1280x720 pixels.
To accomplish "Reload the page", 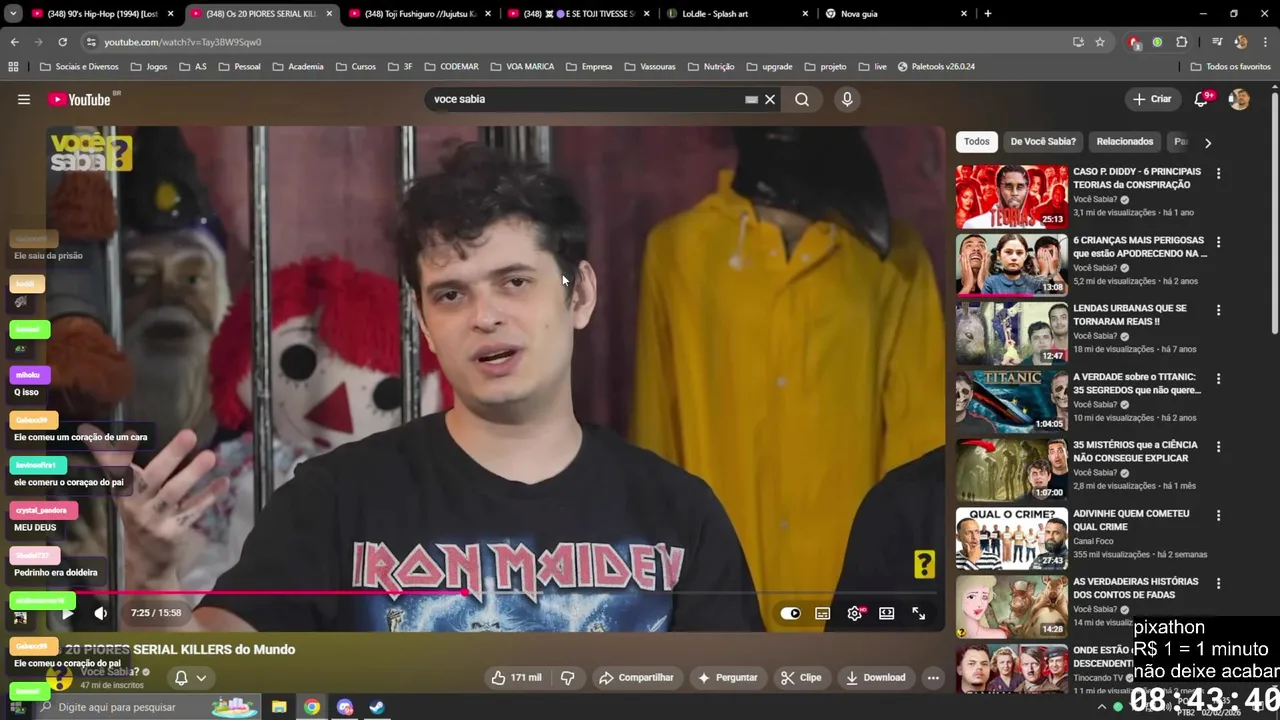I will 62,42.
